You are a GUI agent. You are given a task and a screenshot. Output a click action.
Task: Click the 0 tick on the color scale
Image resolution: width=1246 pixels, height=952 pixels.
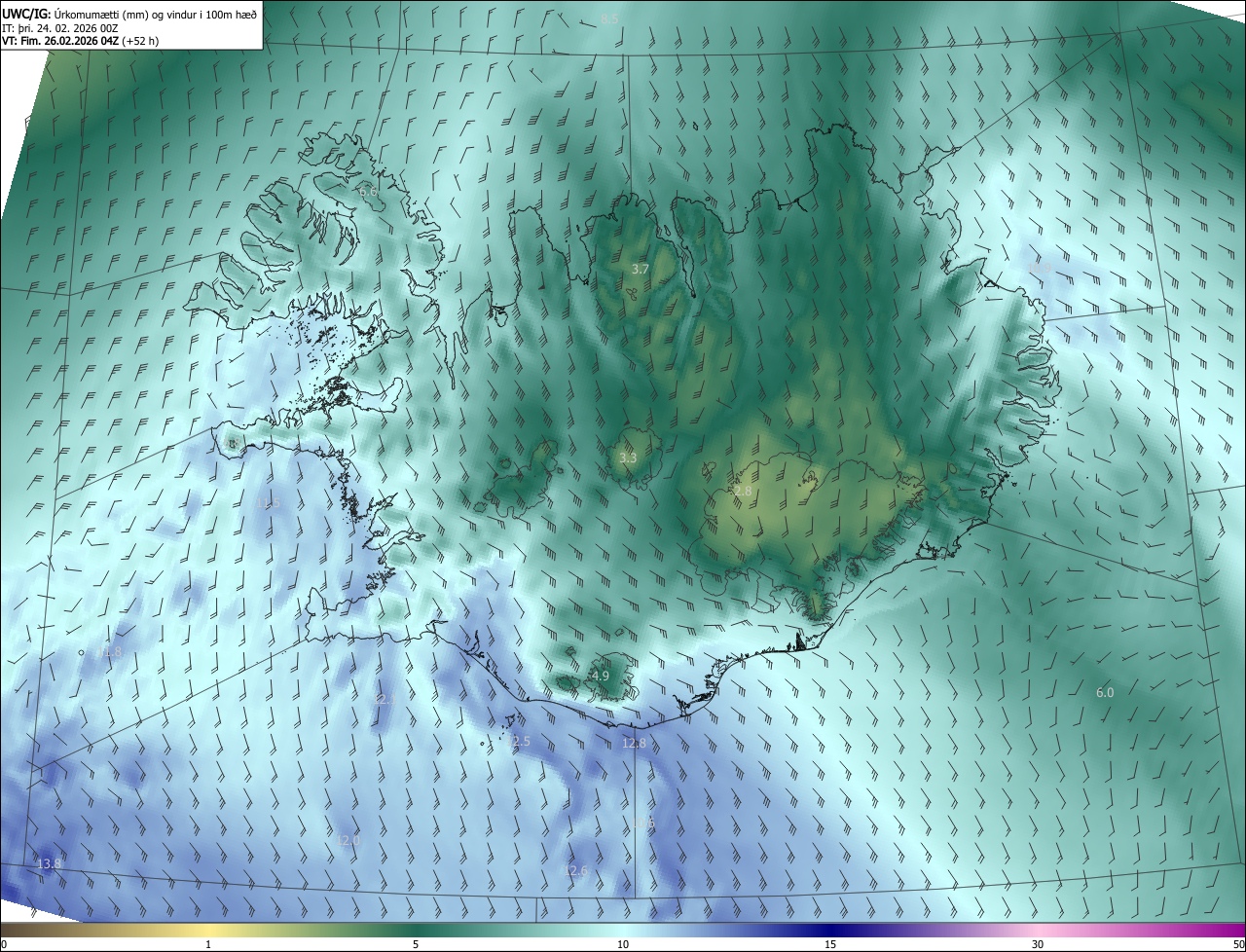click(x=4, y=944)
